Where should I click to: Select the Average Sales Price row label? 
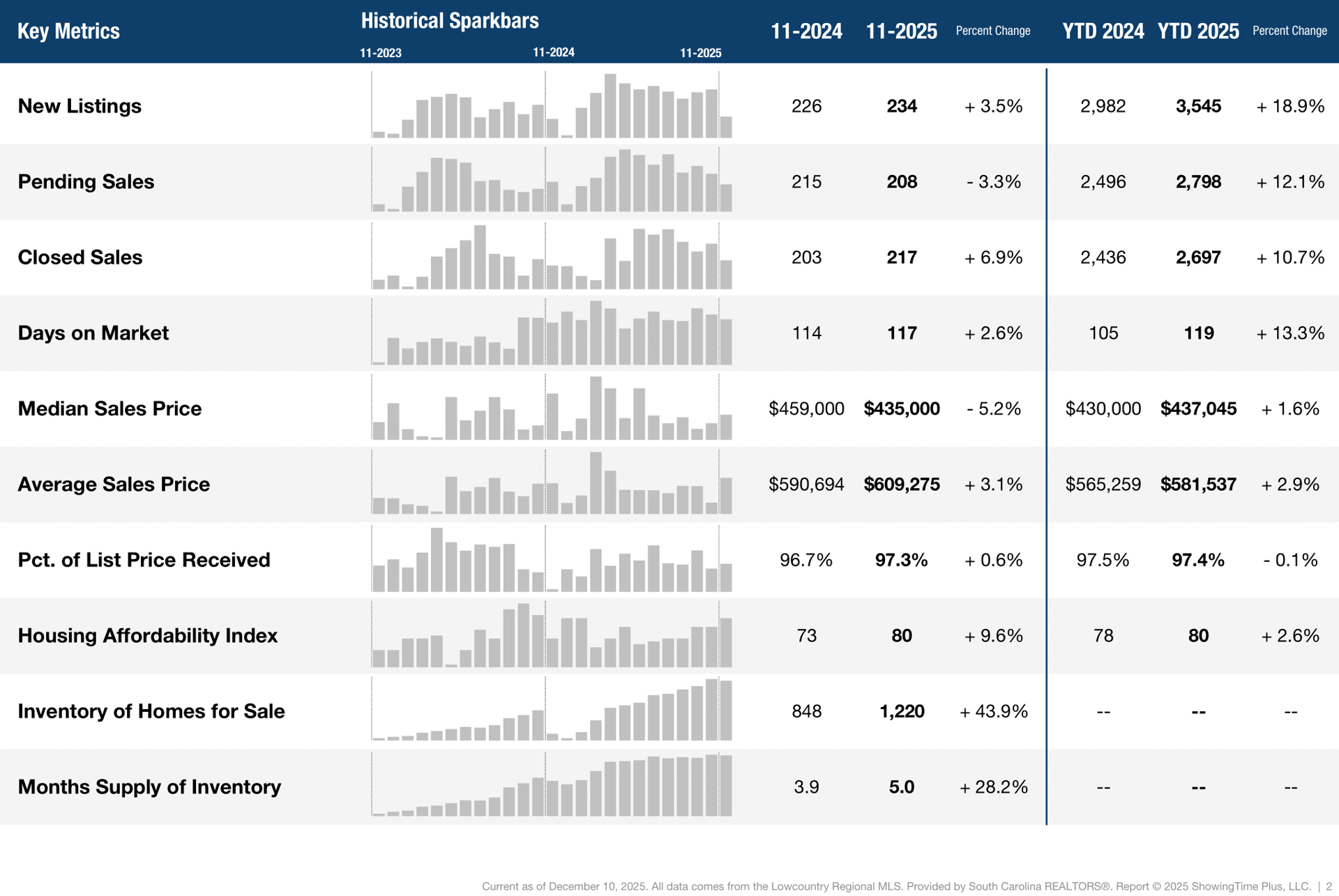click(114, 484)
